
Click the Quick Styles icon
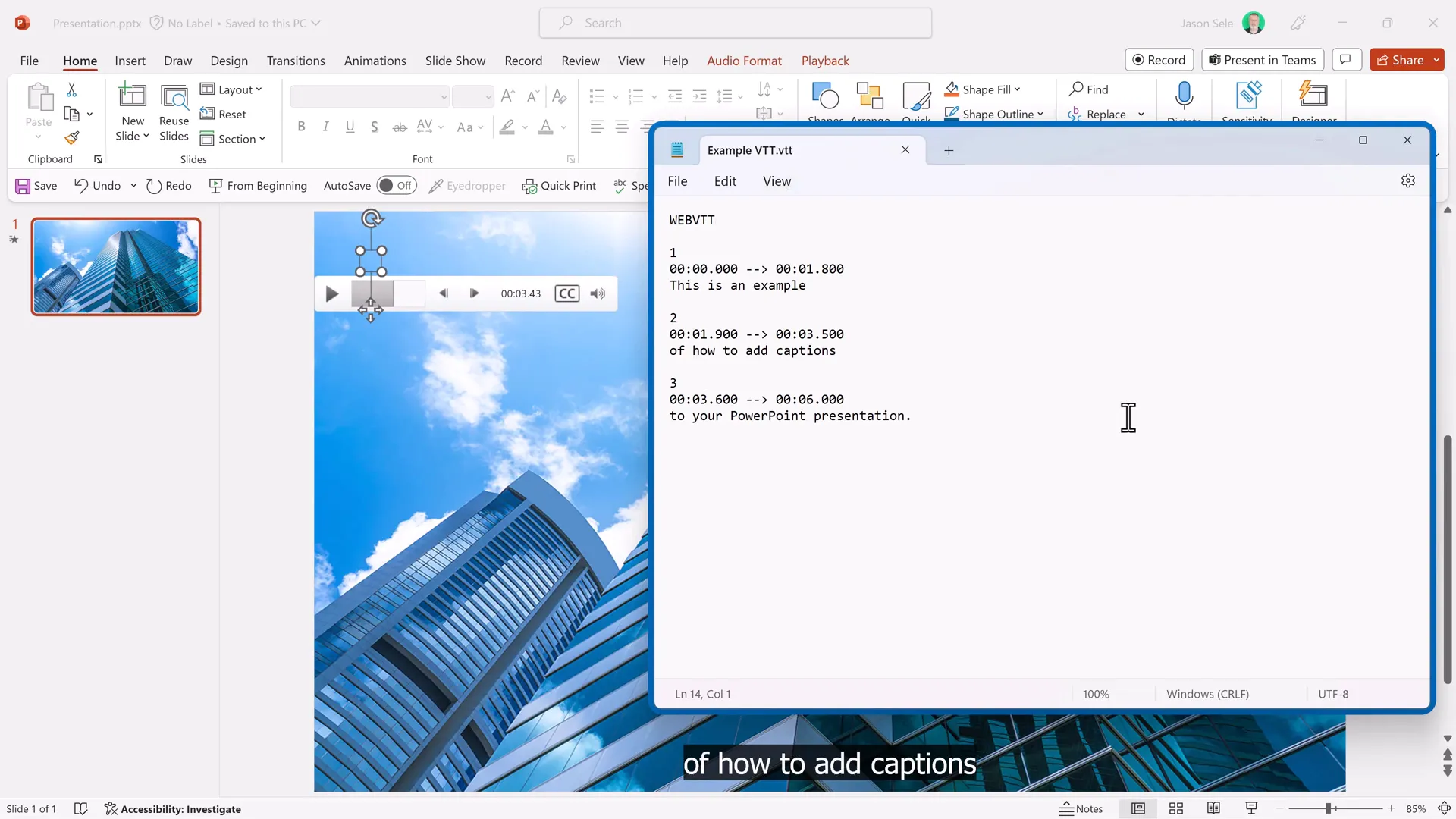[916, 96]
